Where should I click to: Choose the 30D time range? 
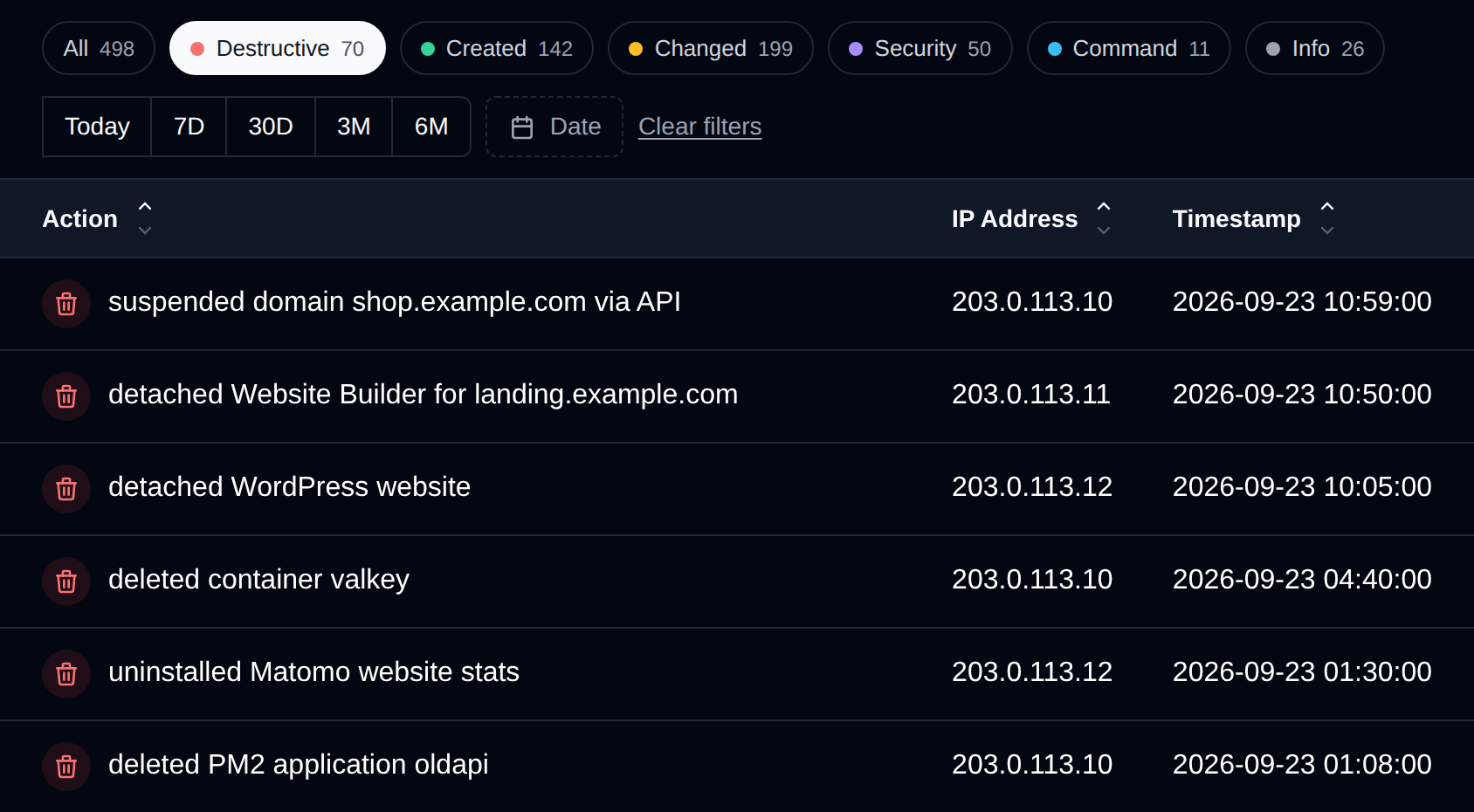[271, 127]
